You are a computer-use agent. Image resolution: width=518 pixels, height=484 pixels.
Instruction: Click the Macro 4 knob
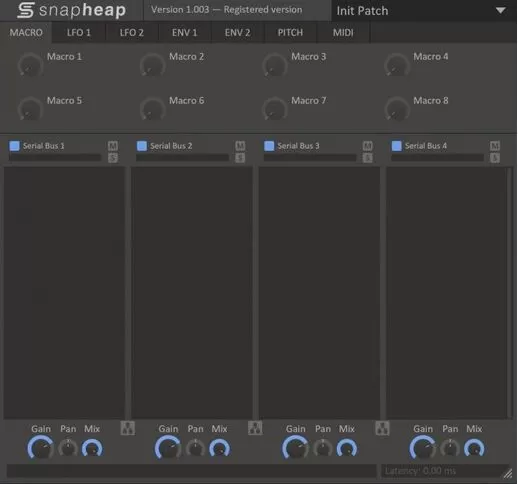(x=397, y=65)
